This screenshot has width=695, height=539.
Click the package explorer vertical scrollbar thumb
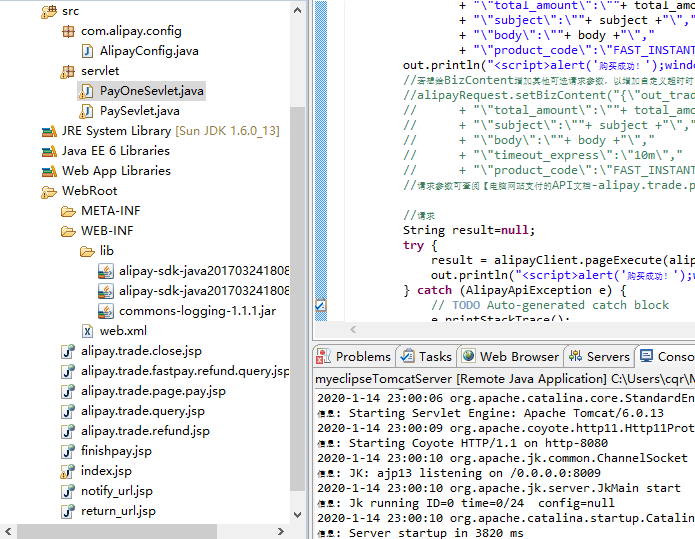click(x=298, y=298)
